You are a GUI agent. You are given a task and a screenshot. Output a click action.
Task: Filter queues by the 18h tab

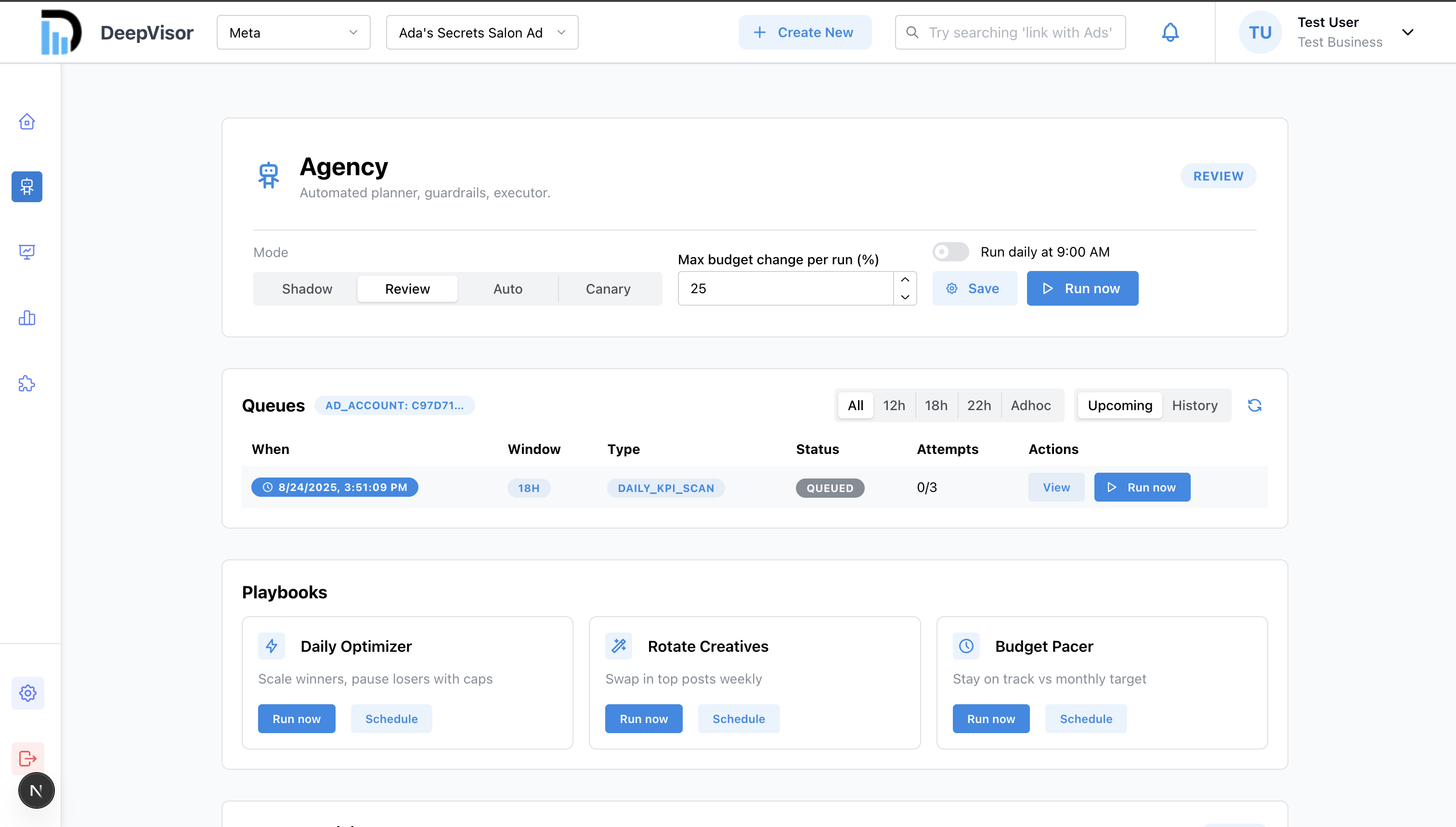[x=936, y=405]
